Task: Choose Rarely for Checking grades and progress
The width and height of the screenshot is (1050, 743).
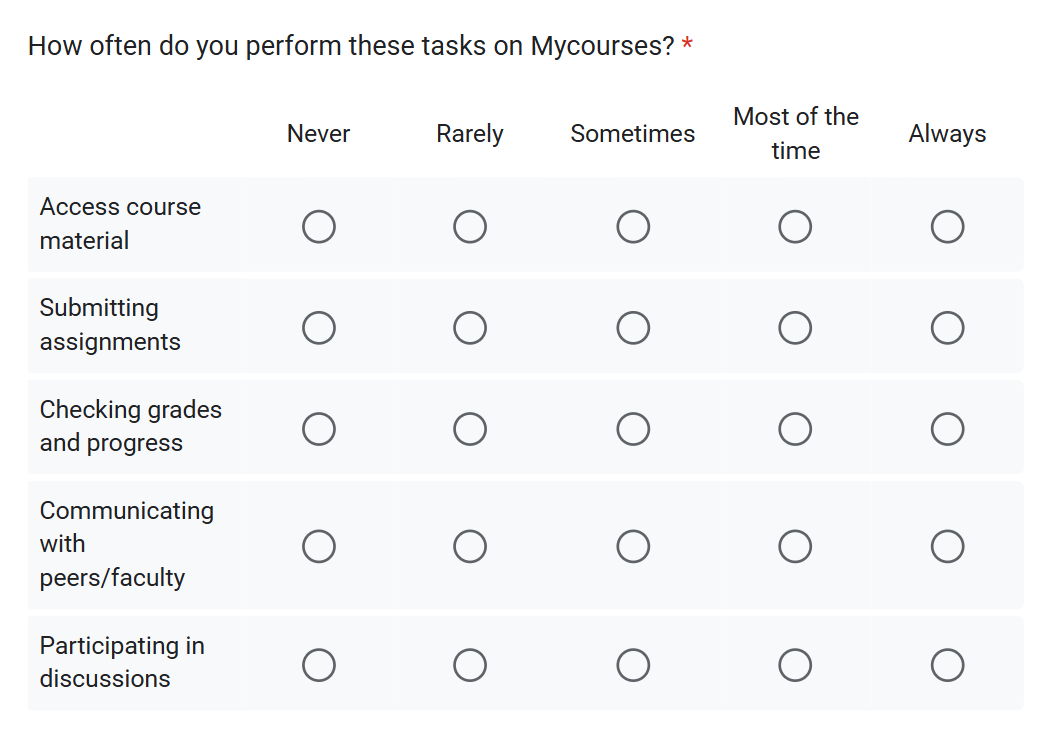Action: (470, 429)
